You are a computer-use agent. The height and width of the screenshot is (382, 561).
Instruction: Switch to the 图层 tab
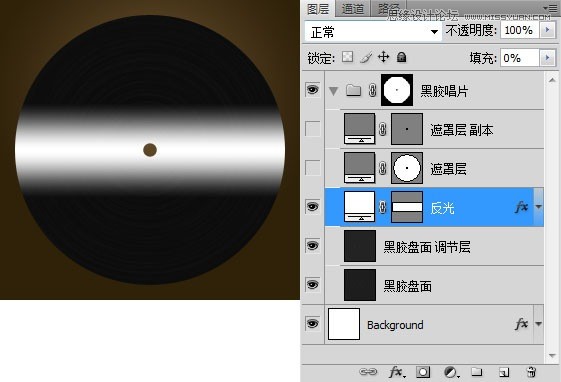pos(318,9)
